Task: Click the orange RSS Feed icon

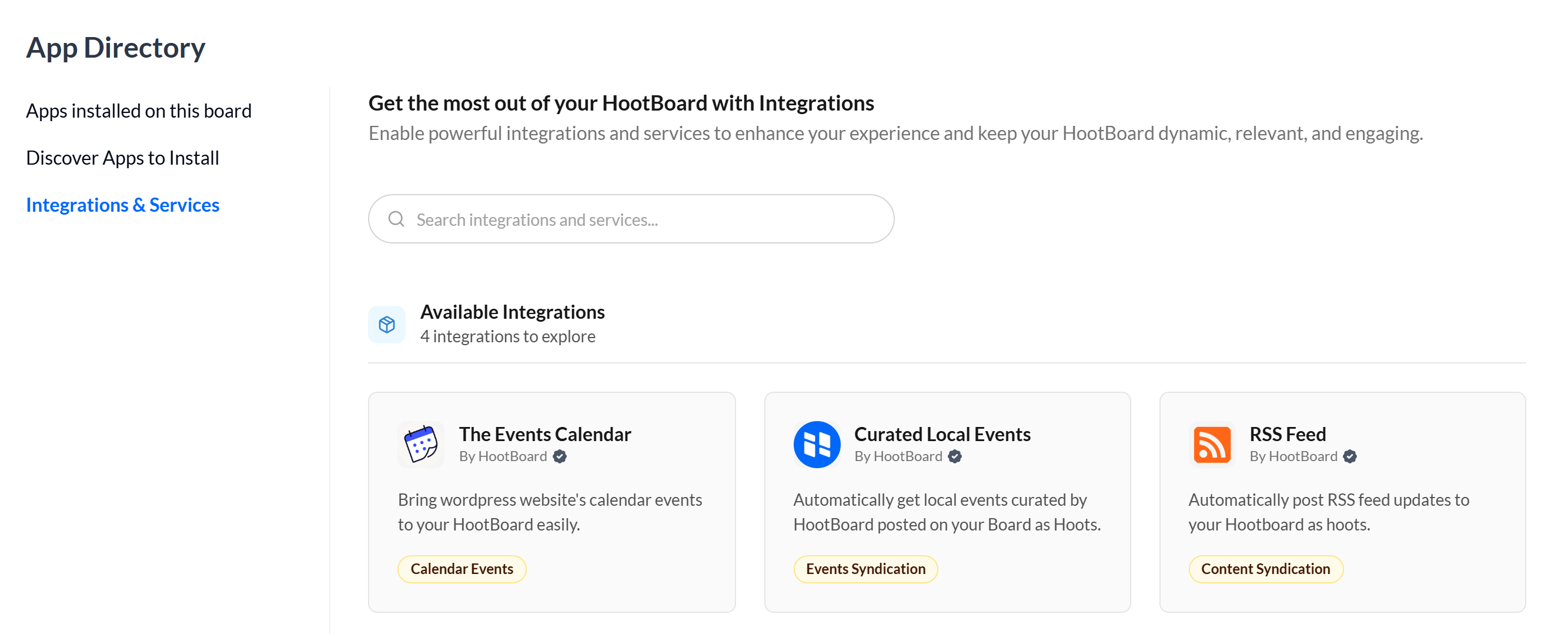Action: pyautogui.click(x=1212, y=444)
